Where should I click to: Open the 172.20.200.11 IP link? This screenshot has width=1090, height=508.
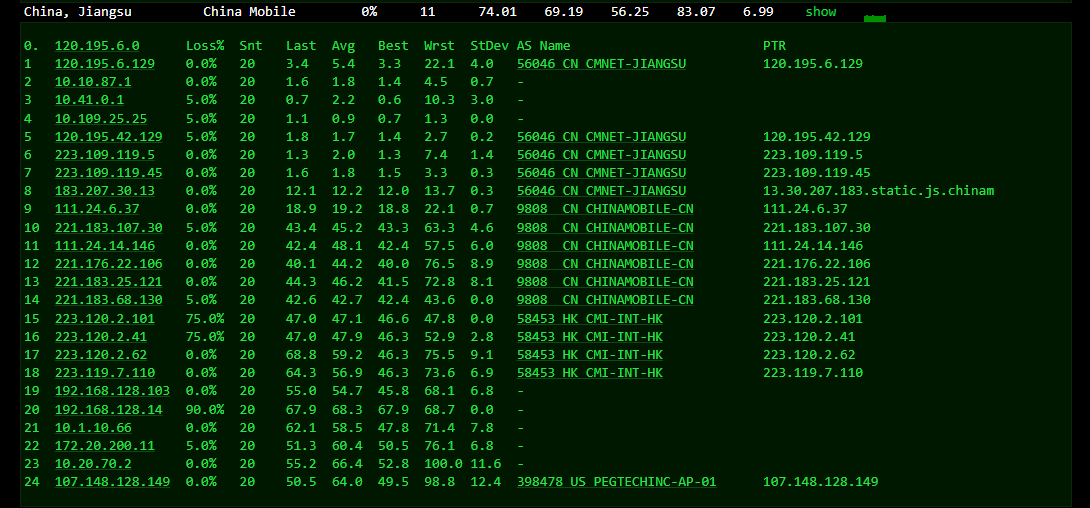tap(105, 445)
